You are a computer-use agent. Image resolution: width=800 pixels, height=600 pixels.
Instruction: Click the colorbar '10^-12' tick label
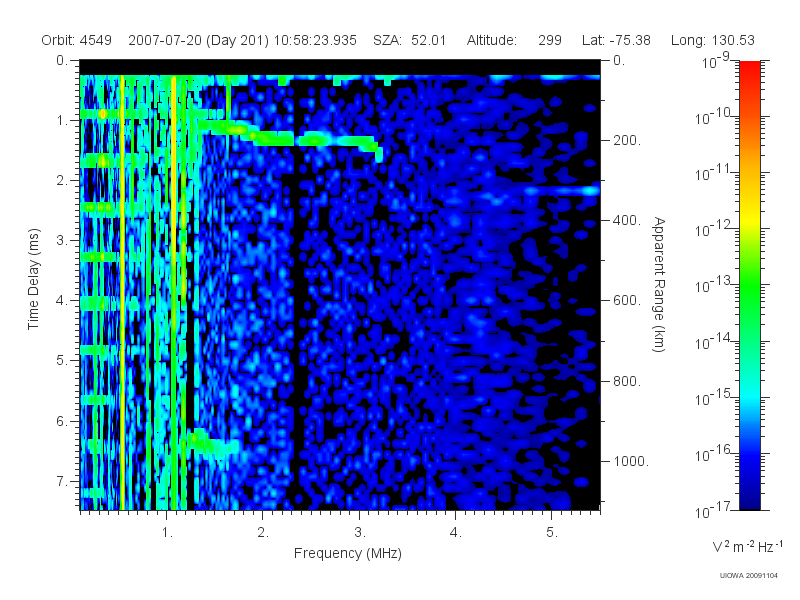tap(712, 229)
